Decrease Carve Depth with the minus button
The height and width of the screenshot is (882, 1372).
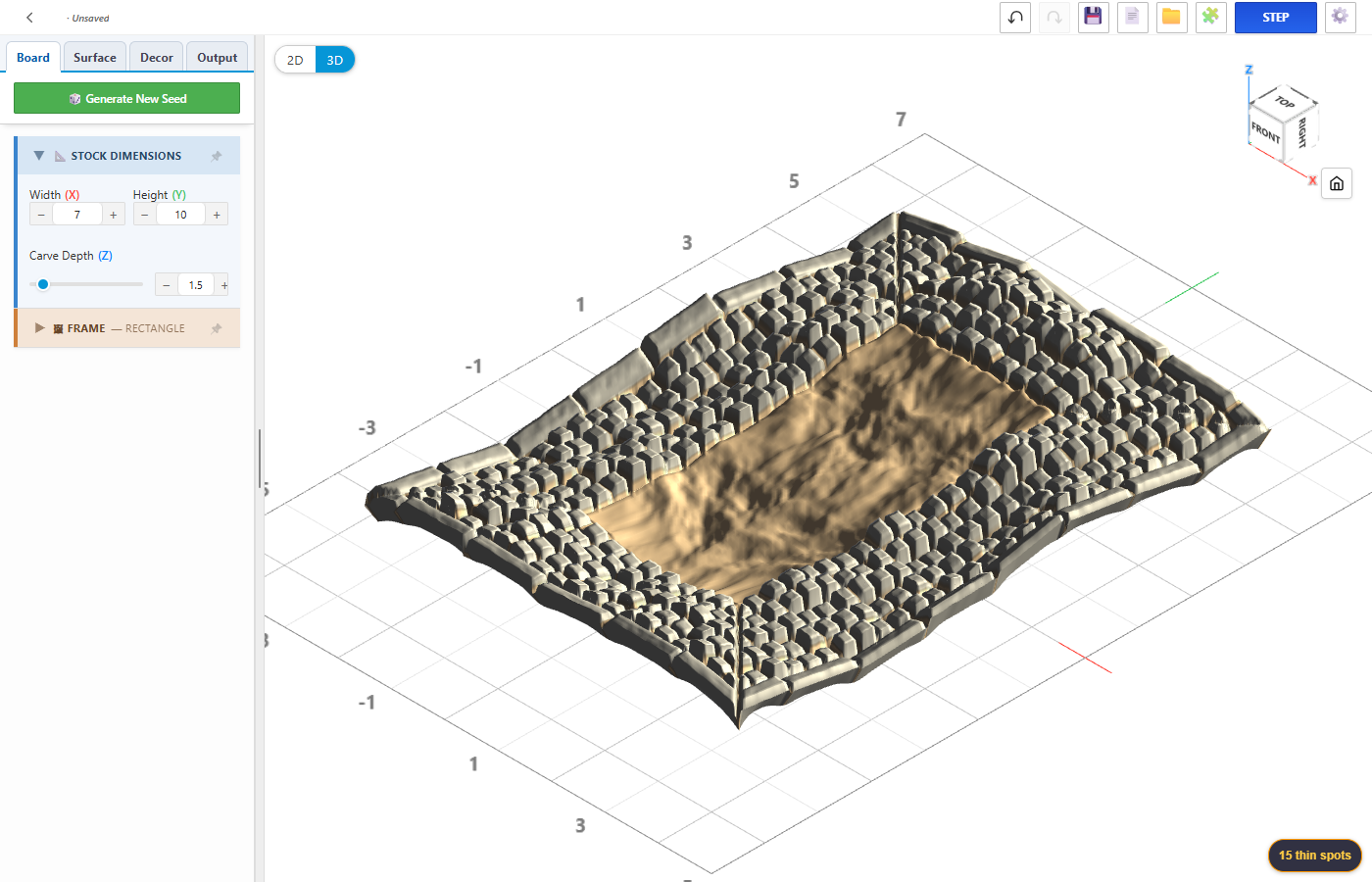click(167, 285)
